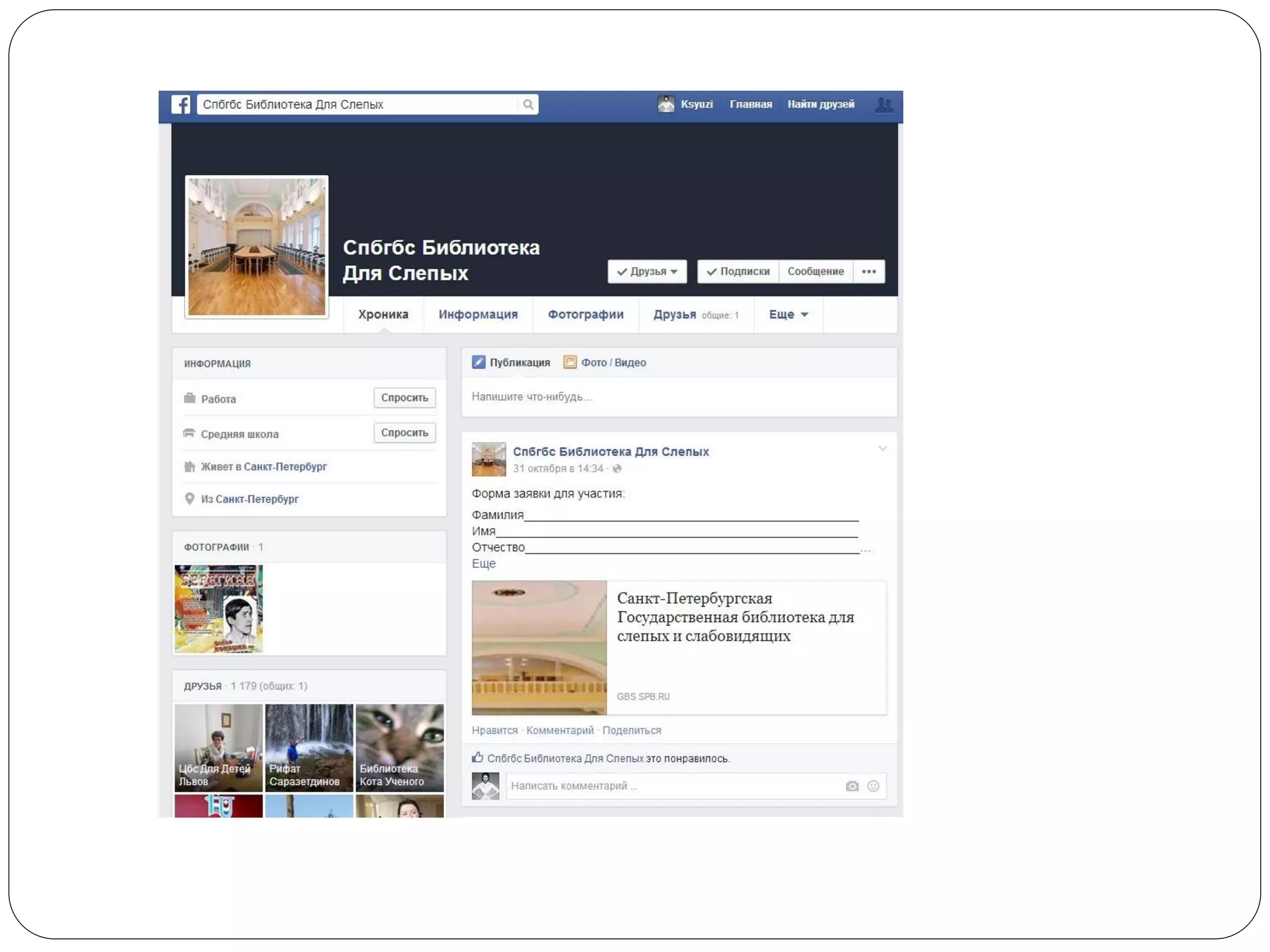Toggle the Подписки following button

738,271
